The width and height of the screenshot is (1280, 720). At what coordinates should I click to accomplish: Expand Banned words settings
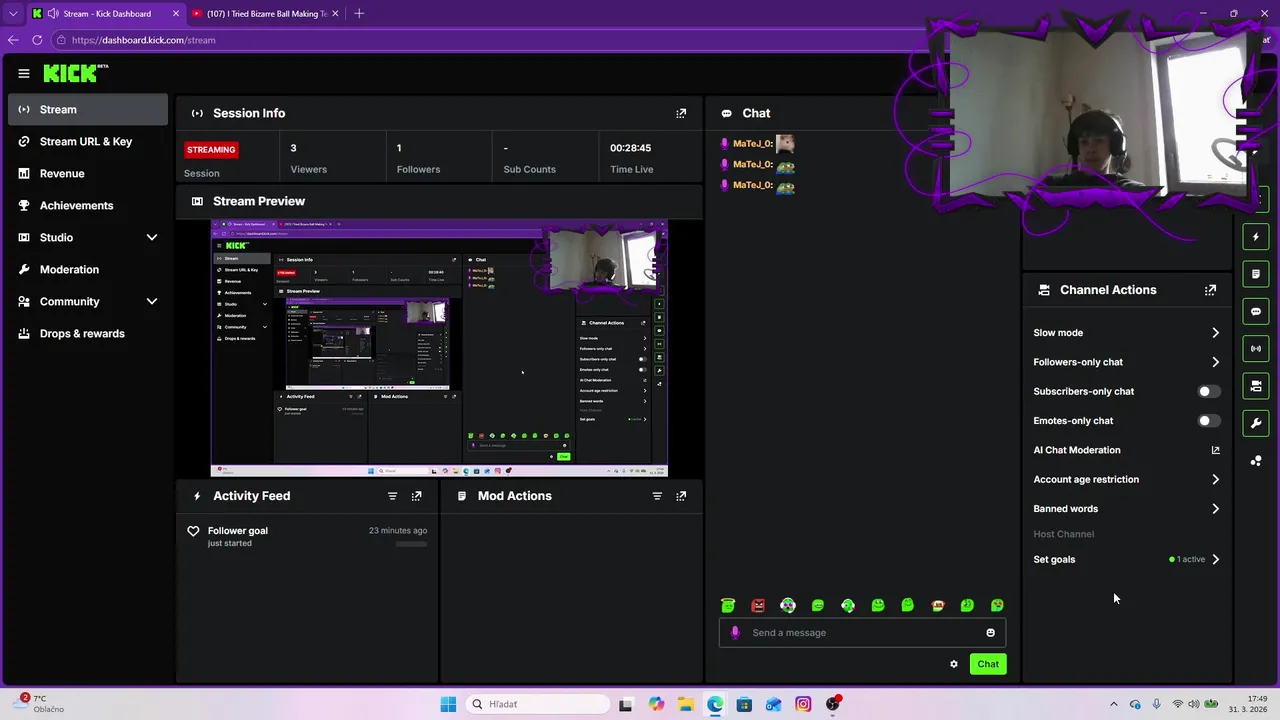1215,509
